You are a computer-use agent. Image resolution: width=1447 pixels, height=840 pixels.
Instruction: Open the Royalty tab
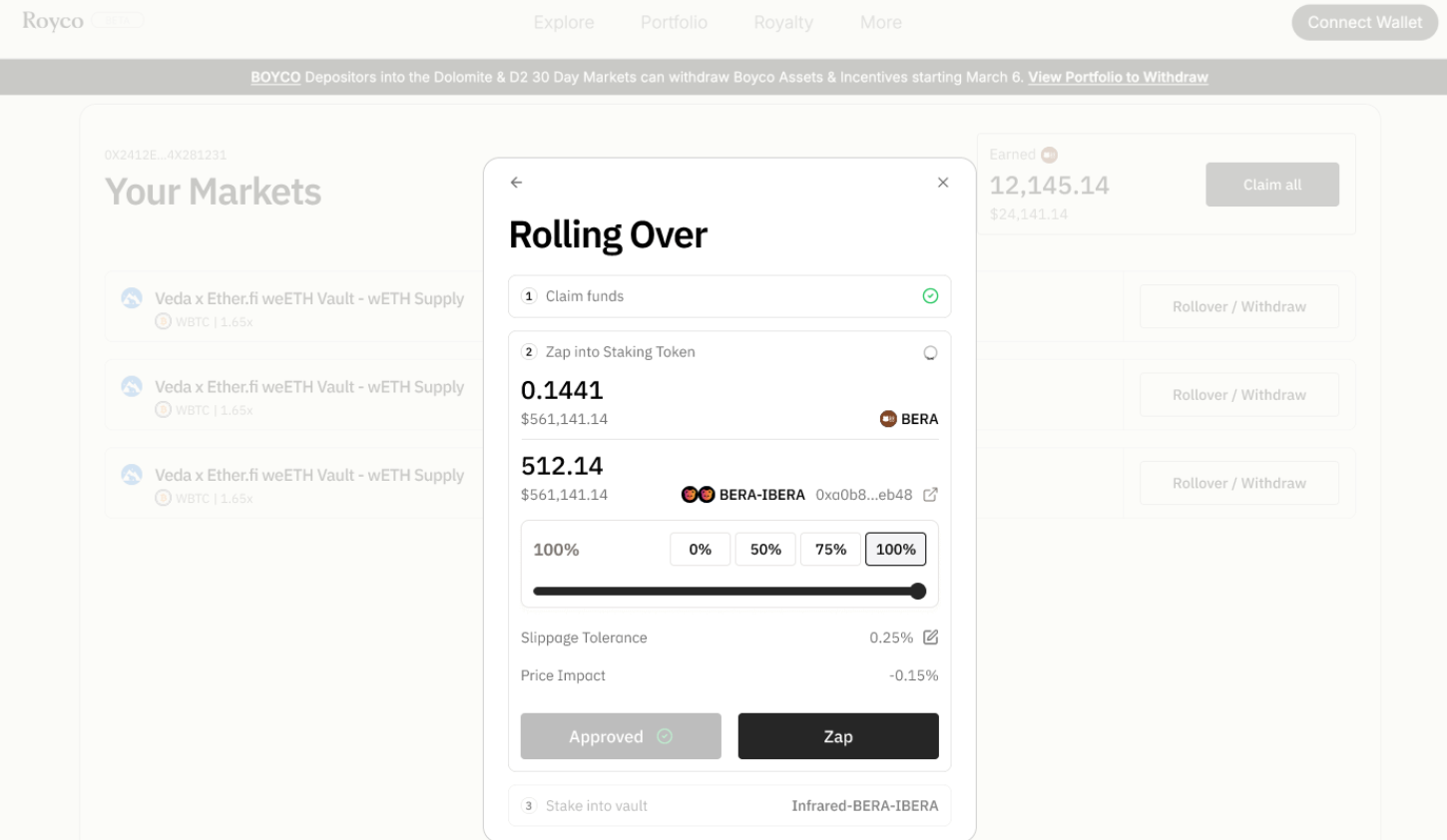click(x=783, y=22)
